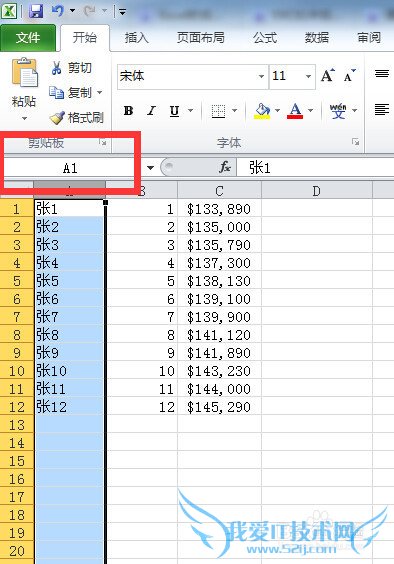Open the 审阅 (Review) tab

pyautogui.click(x=369, y=38)
